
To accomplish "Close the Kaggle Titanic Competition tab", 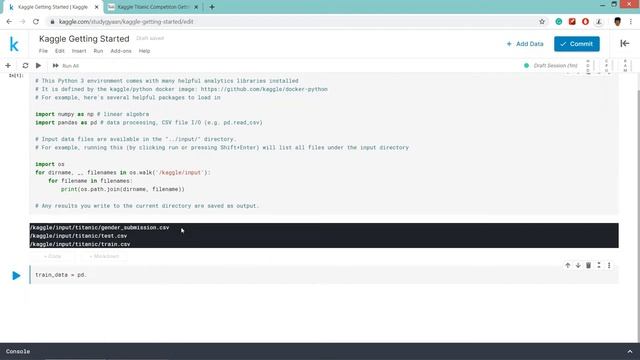I will pos(196,7).
